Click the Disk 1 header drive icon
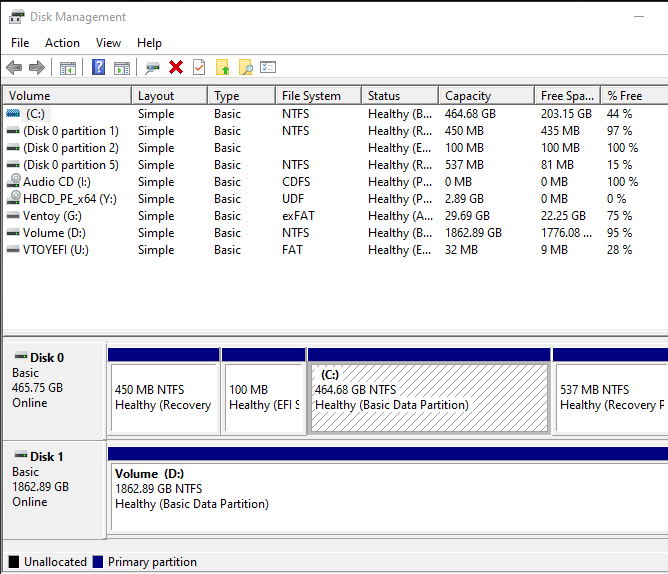Image resolution: width=668 pixels, height=574 pixels. (21, 455)
